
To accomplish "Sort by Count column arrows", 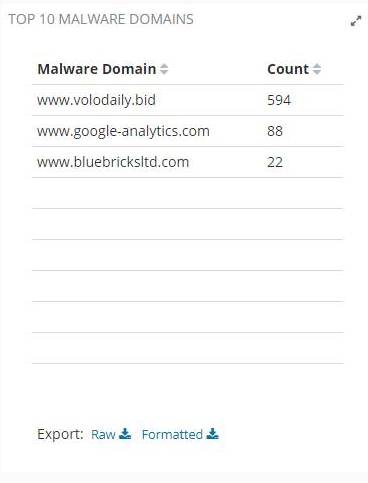I will pos(317,69).
